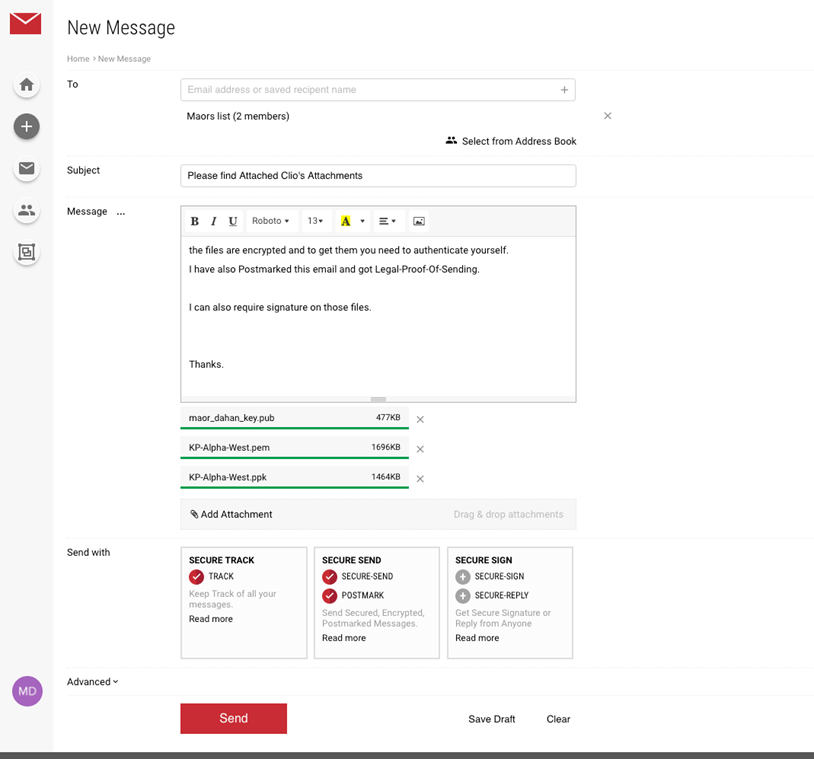Toggle bold formatting in message editor
The height and width of the screenshot is (759, 814).
tap(195, 221)
